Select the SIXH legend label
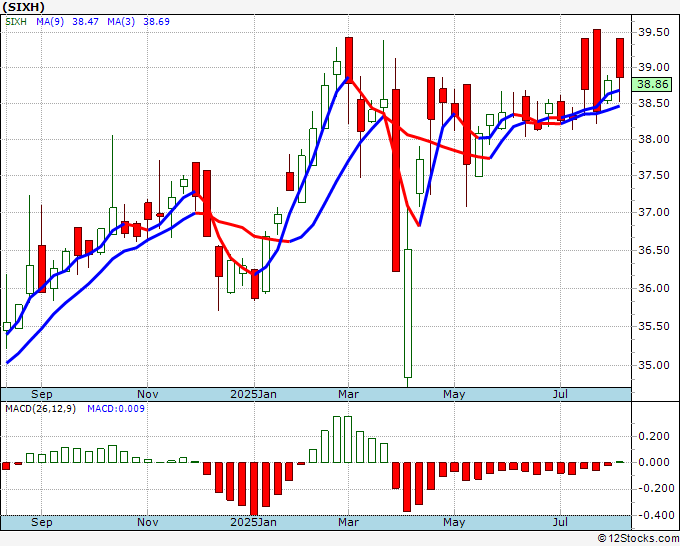This screenshot has height=546, width=680. [16, 22]
